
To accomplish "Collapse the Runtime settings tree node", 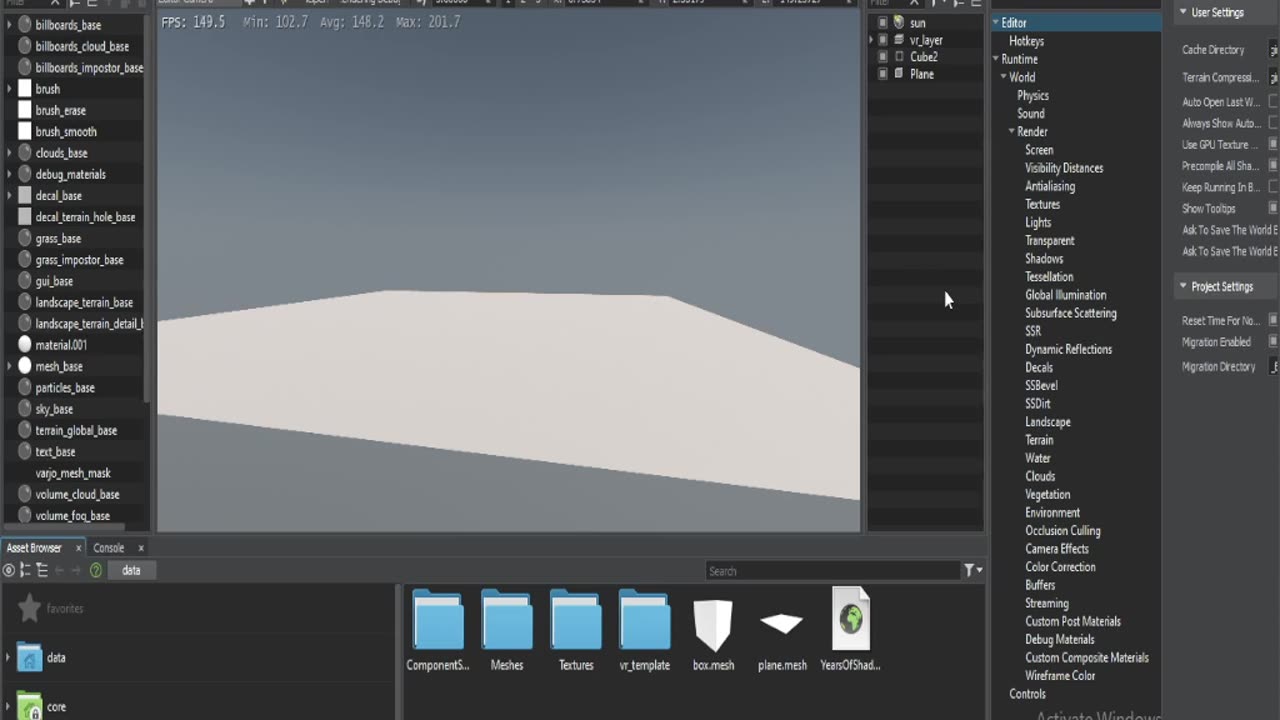I will coord(996,59).
